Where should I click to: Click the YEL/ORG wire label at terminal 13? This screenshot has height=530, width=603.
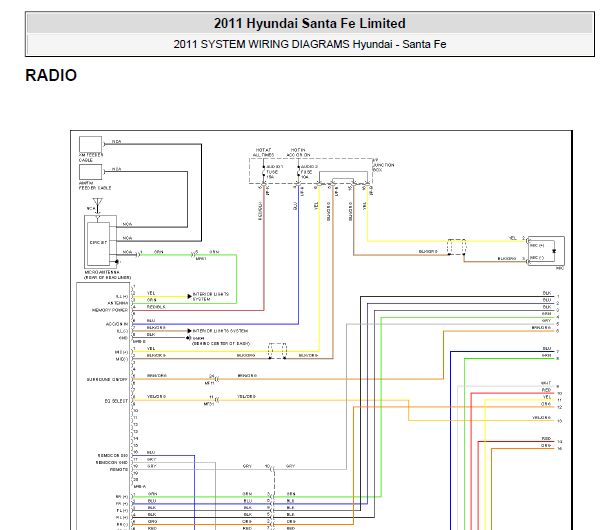pyautogui.click(x=541, y=418)
